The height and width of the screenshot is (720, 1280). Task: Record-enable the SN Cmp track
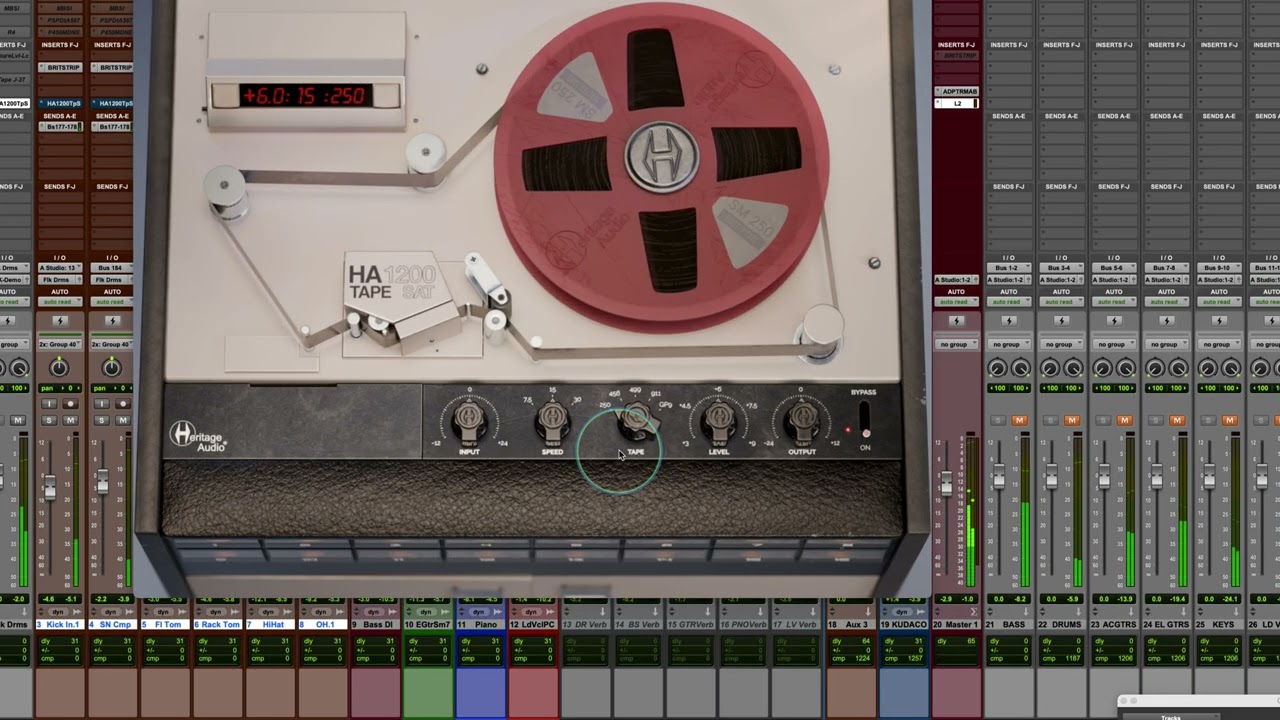(123, 404)
